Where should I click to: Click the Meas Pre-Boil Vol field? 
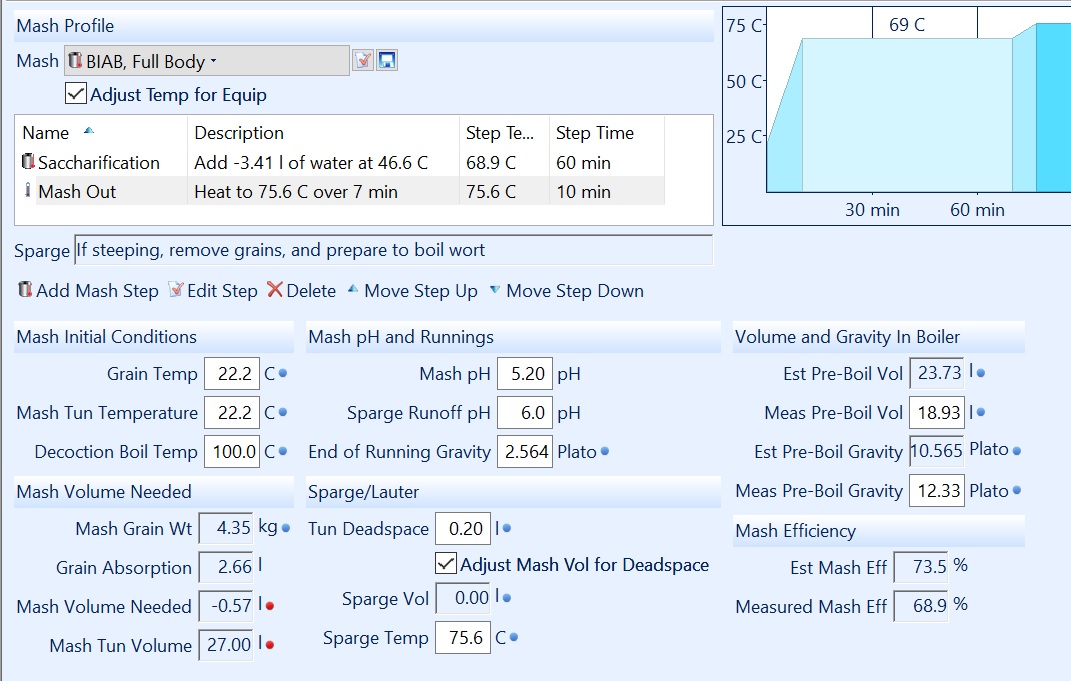(936, 412)
